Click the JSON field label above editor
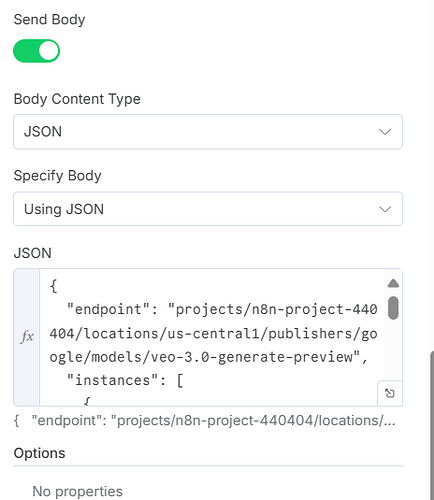This screenshot has width=434, height=500. click(32, 253)
